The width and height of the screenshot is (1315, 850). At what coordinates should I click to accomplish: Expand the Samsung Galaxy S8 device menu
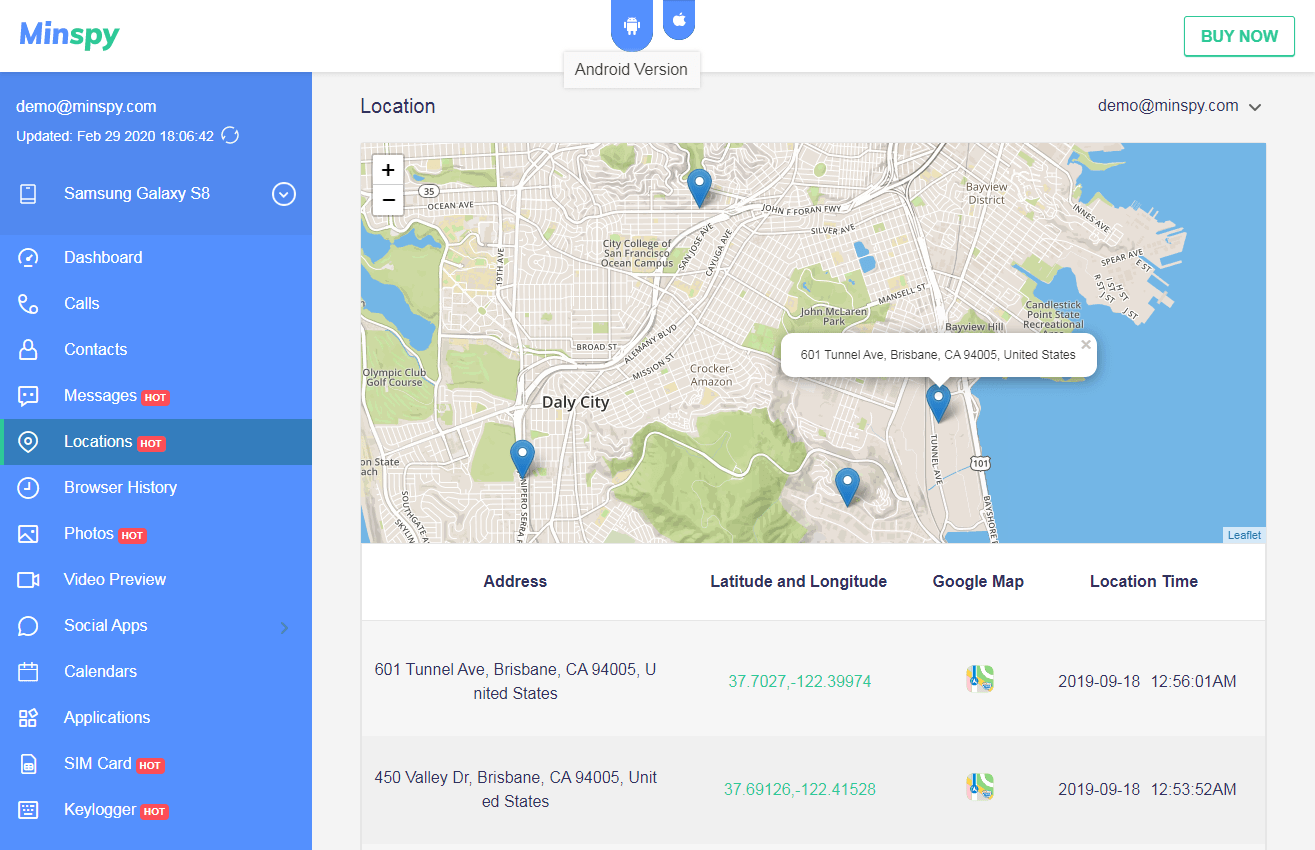pyautogui.click(x=283, y=194)
